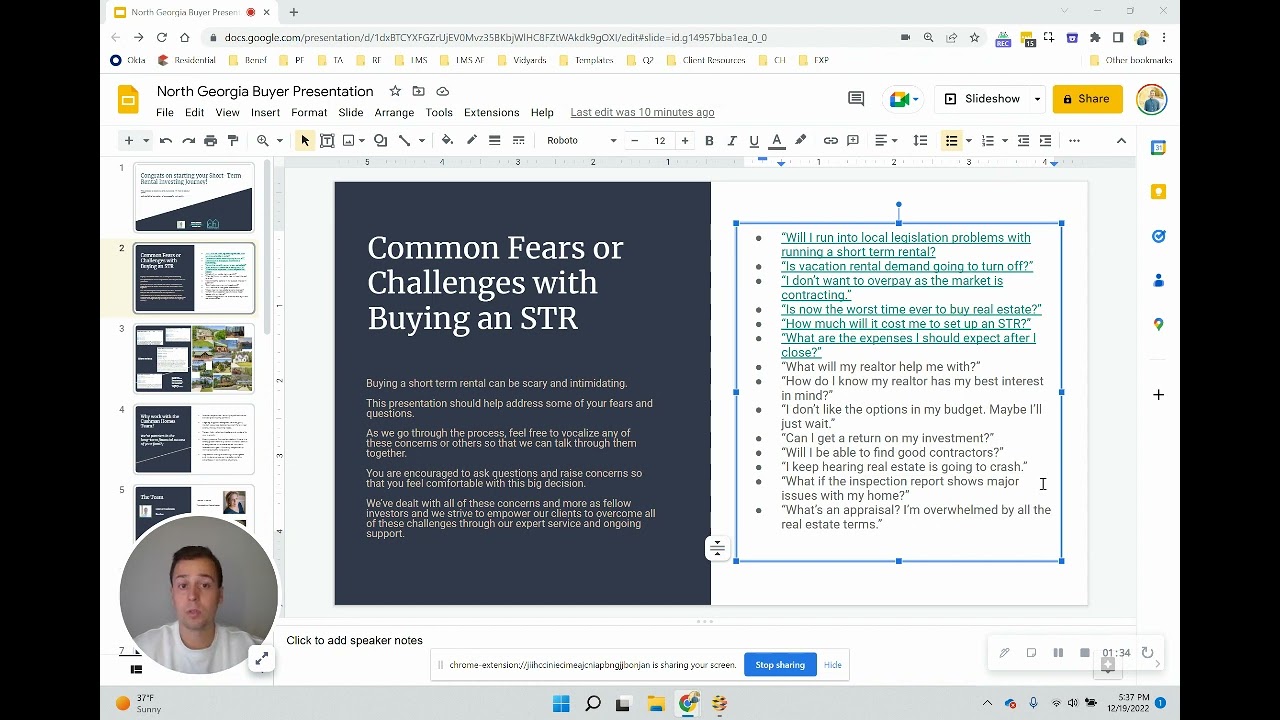
Task: Open the Border dash style option
Action: click(x=518, y=141)
